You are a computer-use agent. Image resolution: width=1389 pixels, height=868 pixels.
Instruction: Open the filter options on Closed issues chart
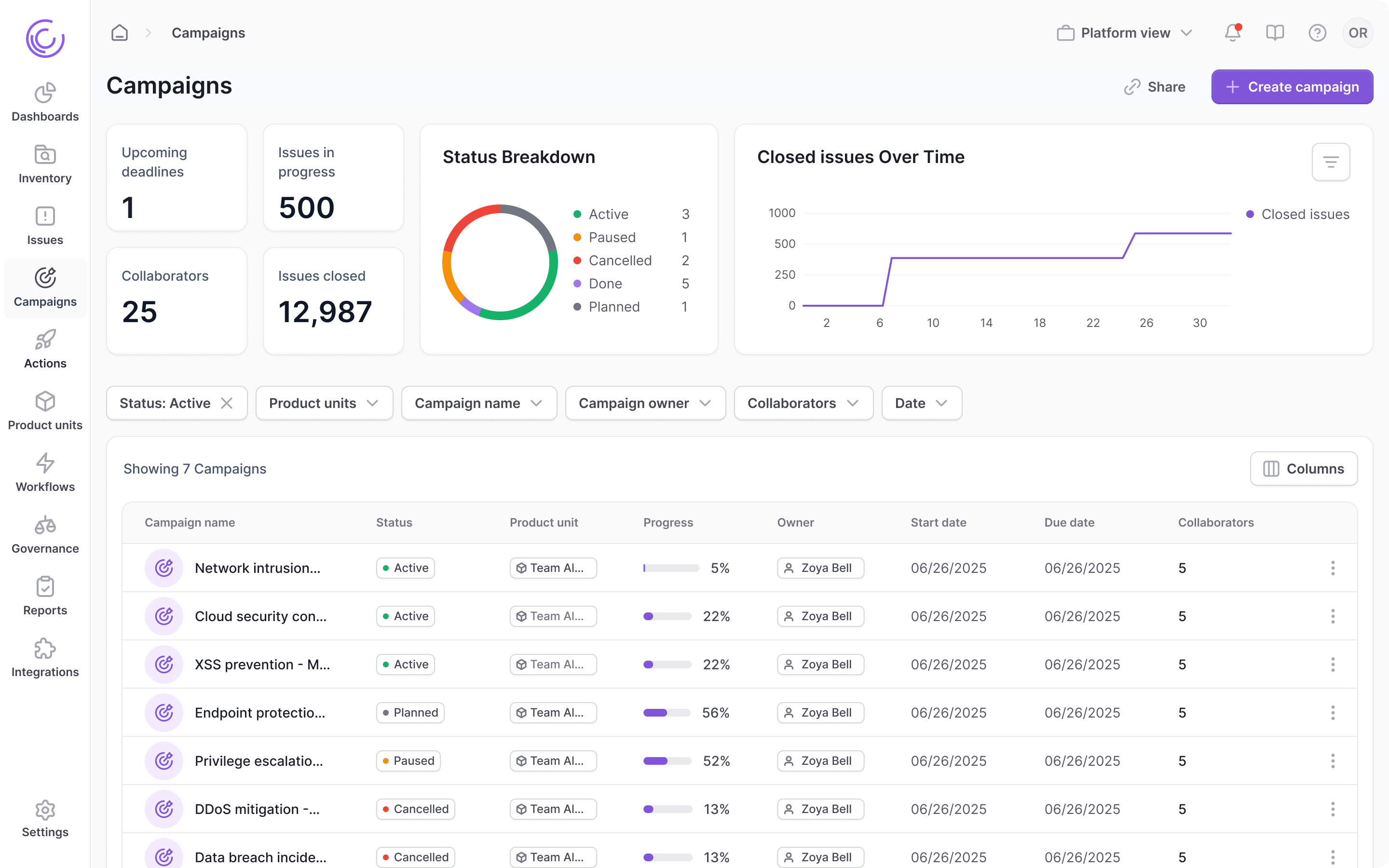(1331, 162)
